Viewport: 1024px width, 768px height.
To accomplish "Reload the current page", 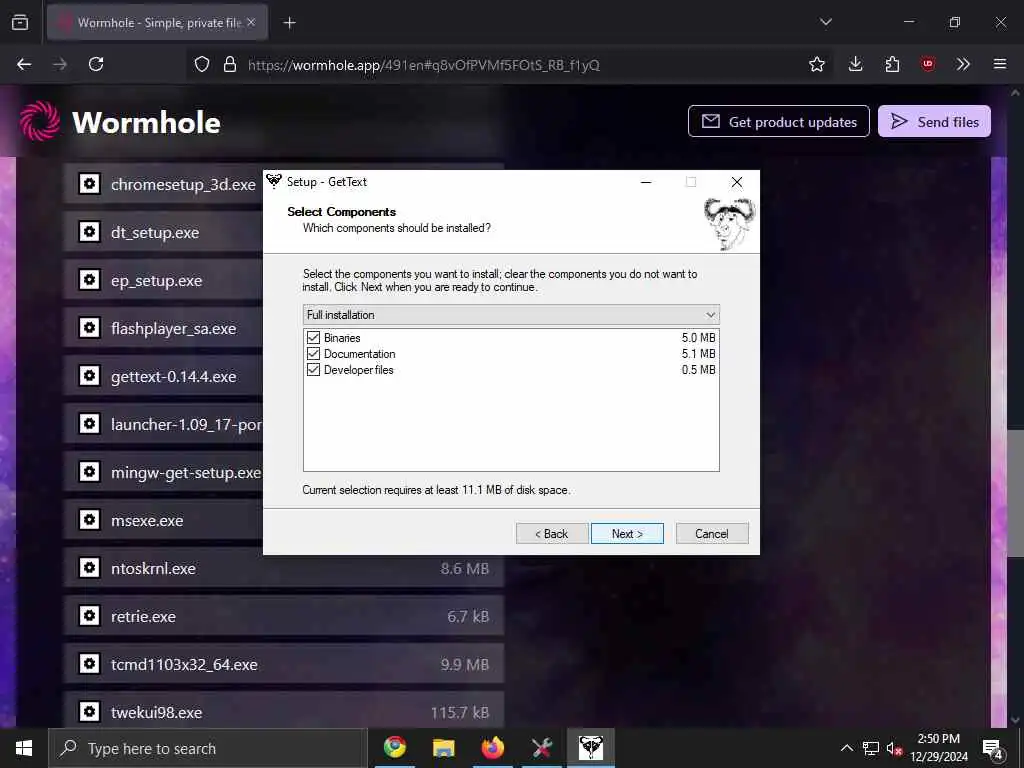I will click(x=96, y=64).
